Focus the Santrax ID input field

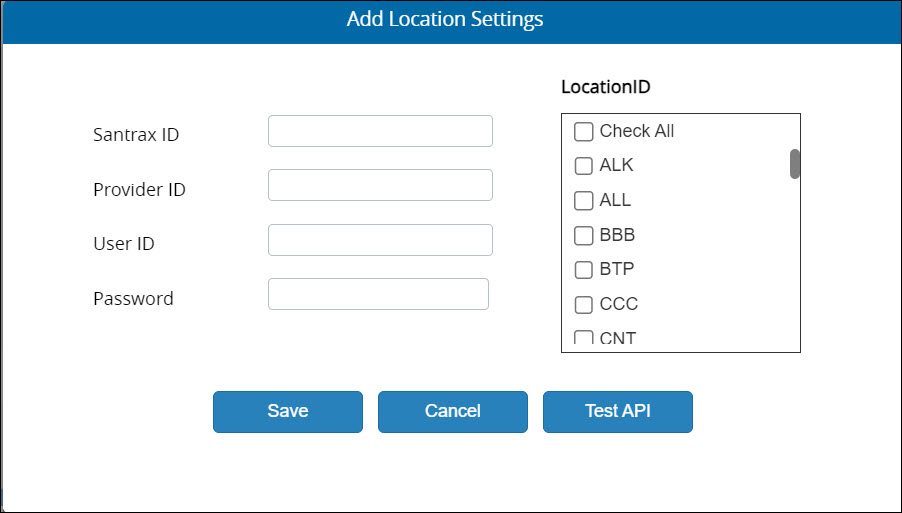380,131
